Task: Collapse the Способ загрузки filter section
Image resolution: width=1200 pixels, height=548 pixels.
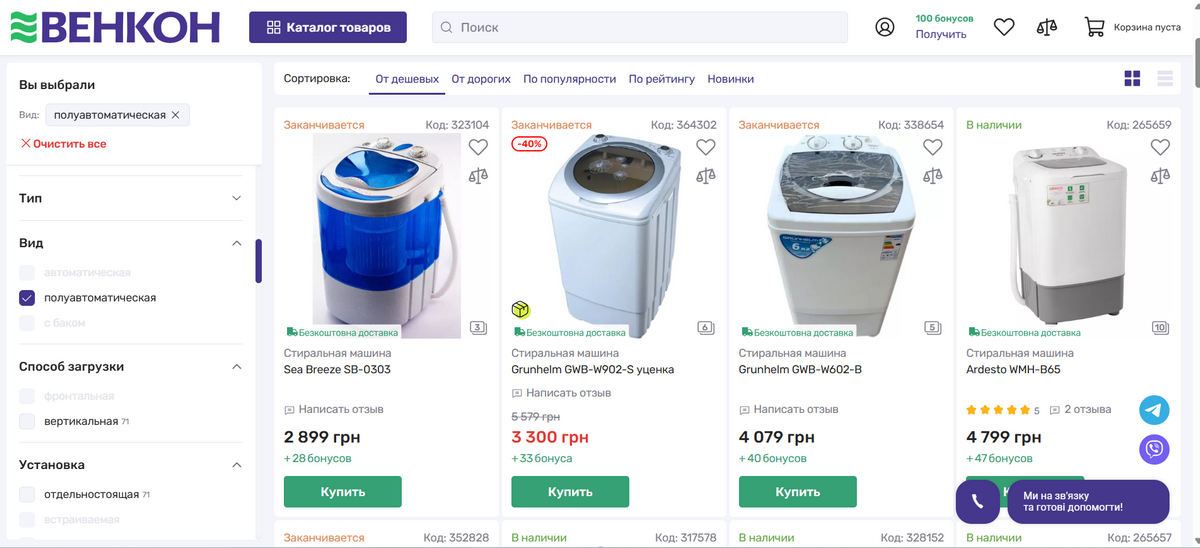Action: (x=237, y=367)
